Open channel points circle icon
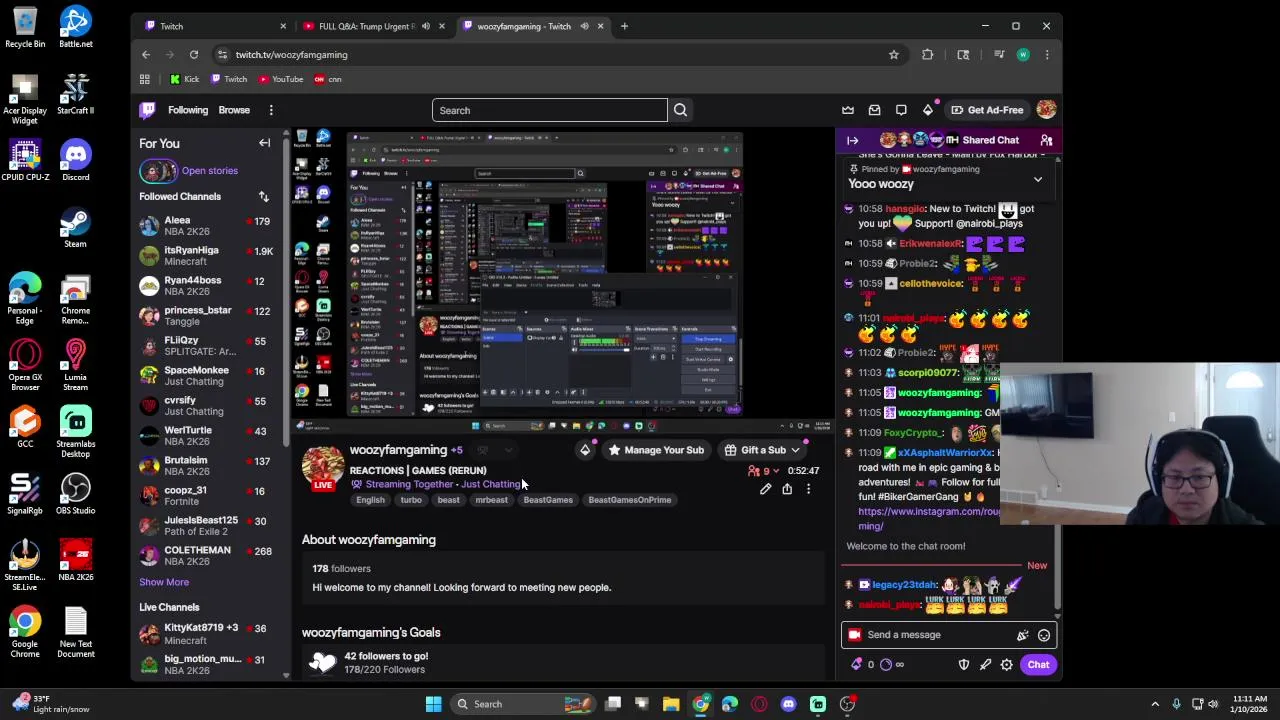This screenshot has height=720, width=1280. click(886, 664)
